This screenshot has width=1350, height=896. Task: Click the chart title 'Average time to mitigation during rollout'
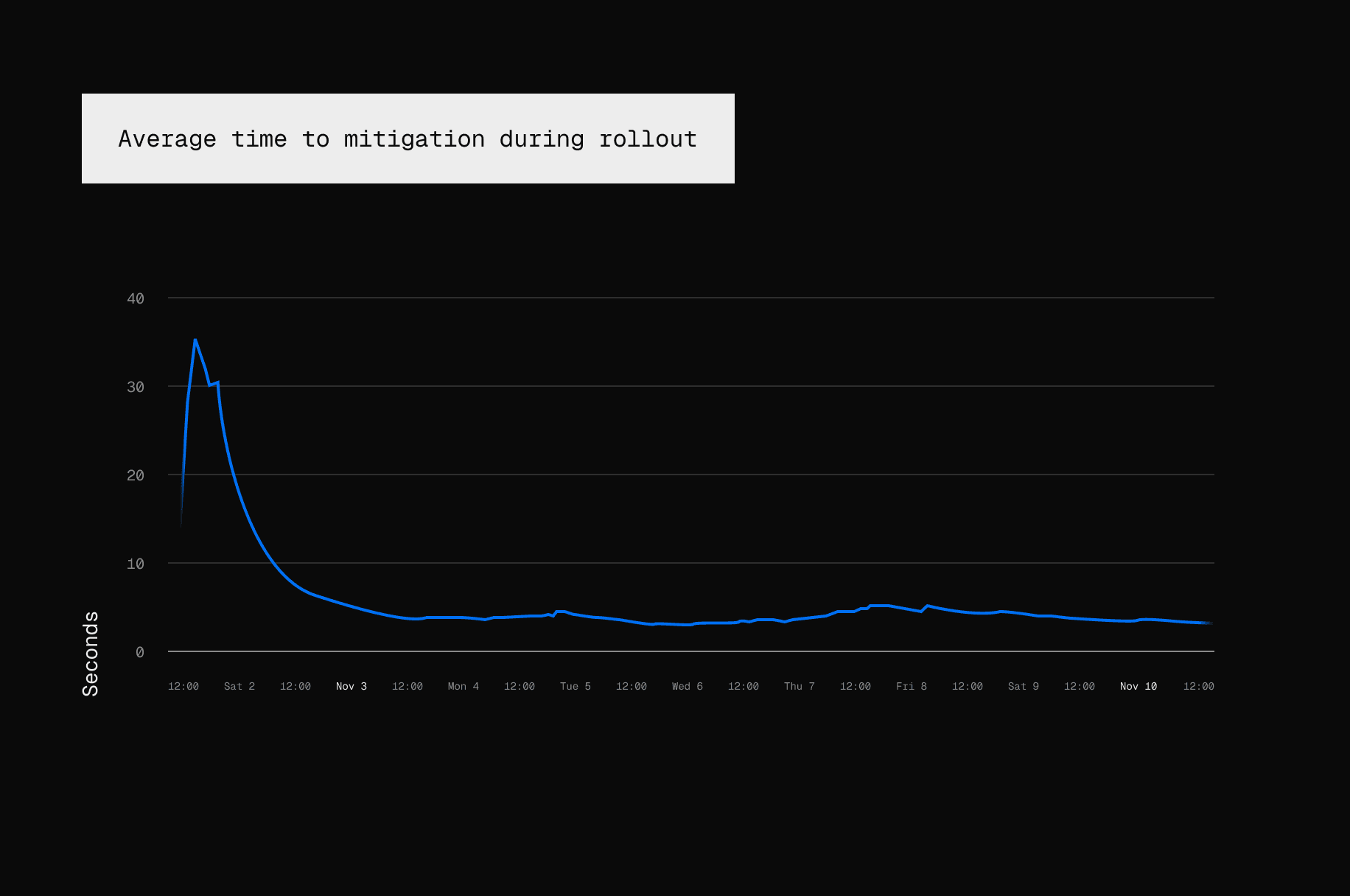pyautogui.click(x=408, y=139)
